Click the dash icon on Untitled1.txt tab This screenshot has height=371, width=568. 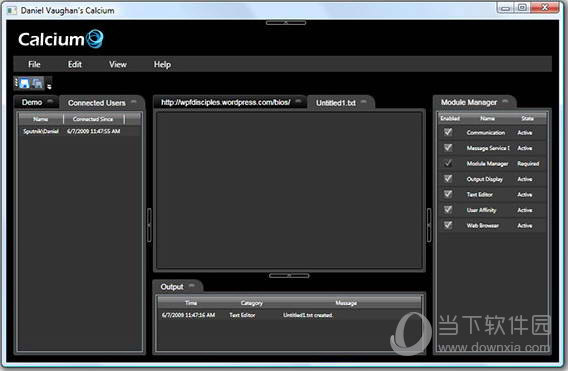click(x=364, y=102)
